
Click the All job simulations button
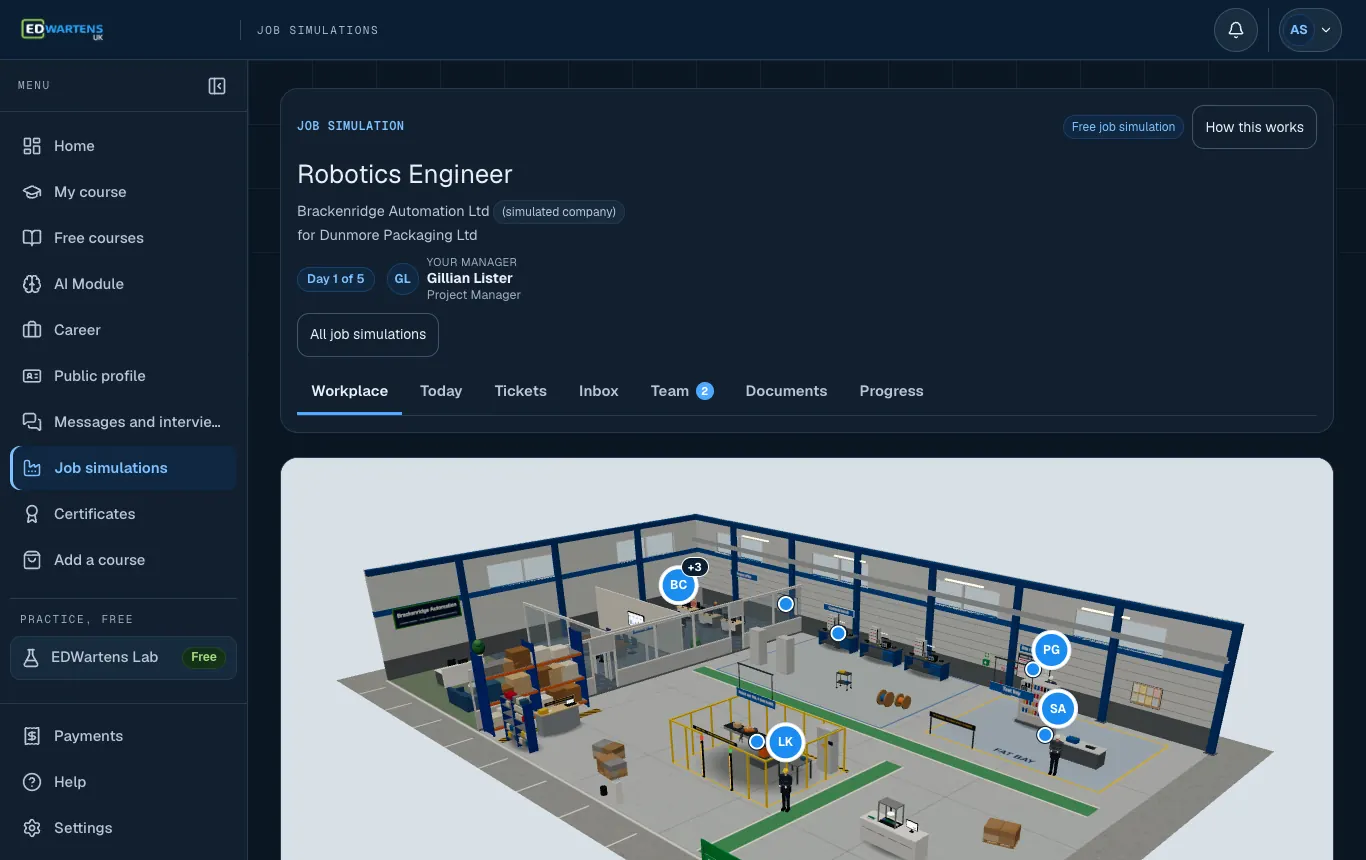pos(368,335)
